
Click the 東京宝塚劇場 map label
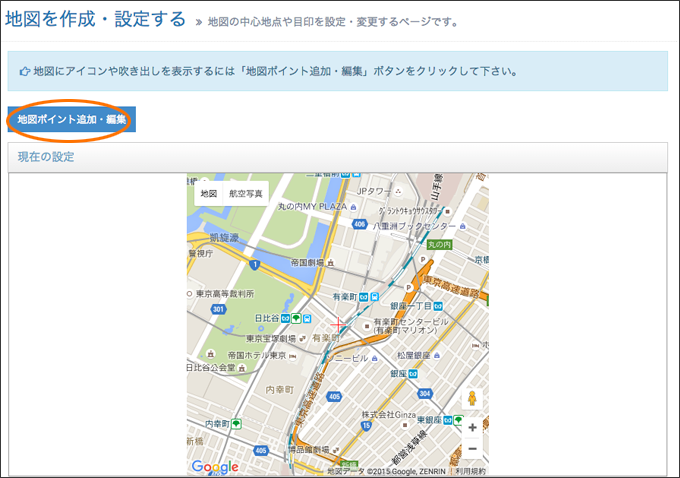(271, 338)
